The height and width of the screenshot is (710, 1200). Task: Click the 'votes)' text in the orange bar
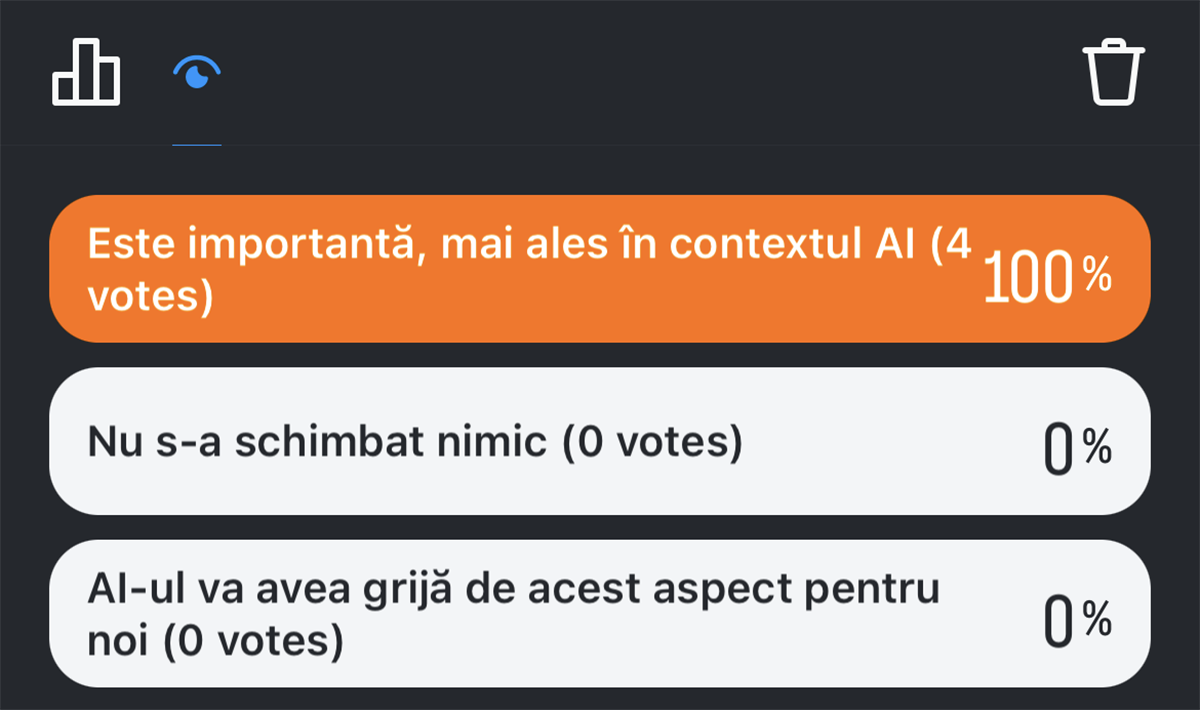click(150, 298)
